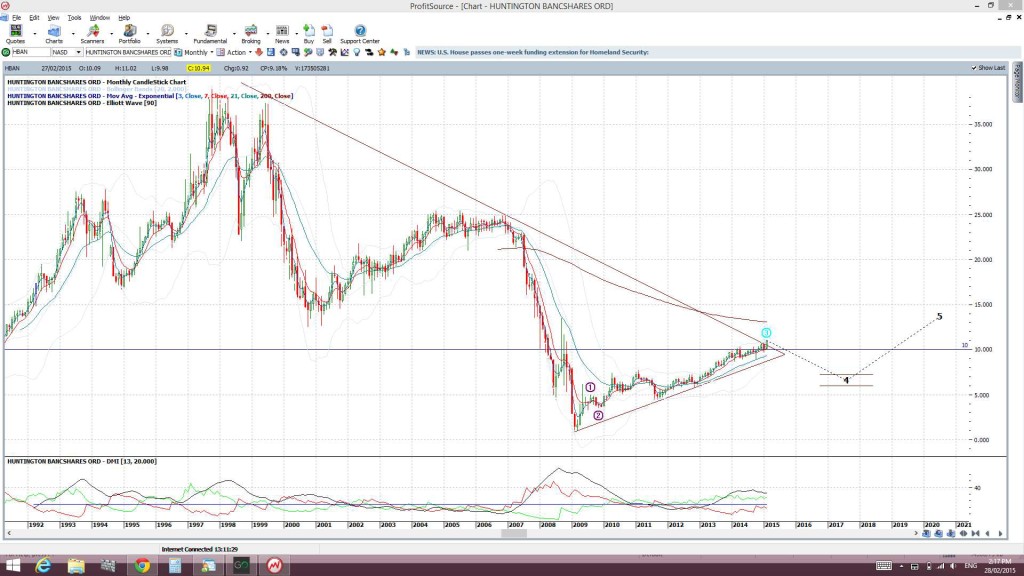
Task: Expand the Quotes dropdown arrow
Action: point(35,33)
